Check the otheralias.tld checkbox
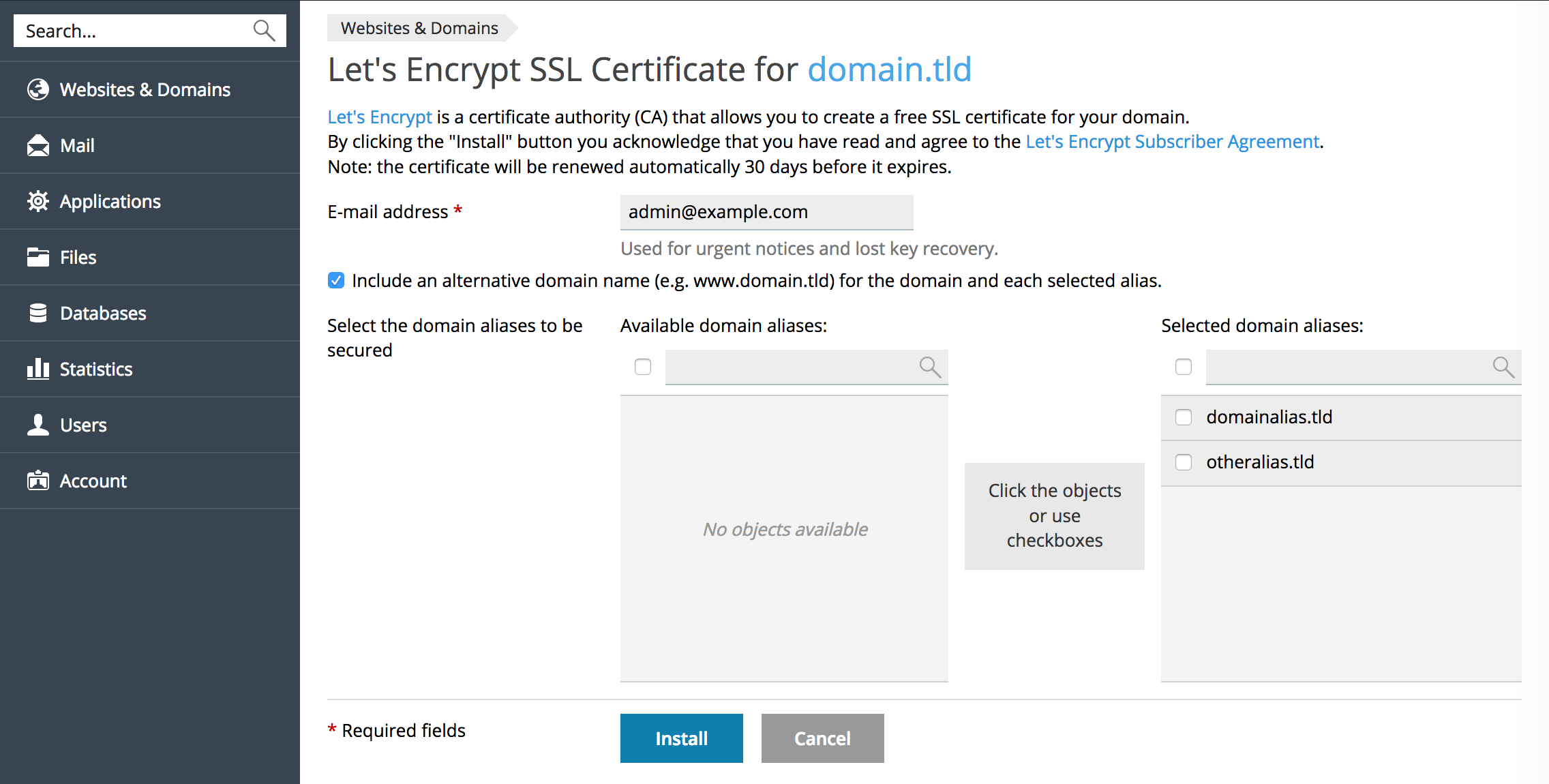This screenshot has width=1549, height=784. coord(1184,462)
